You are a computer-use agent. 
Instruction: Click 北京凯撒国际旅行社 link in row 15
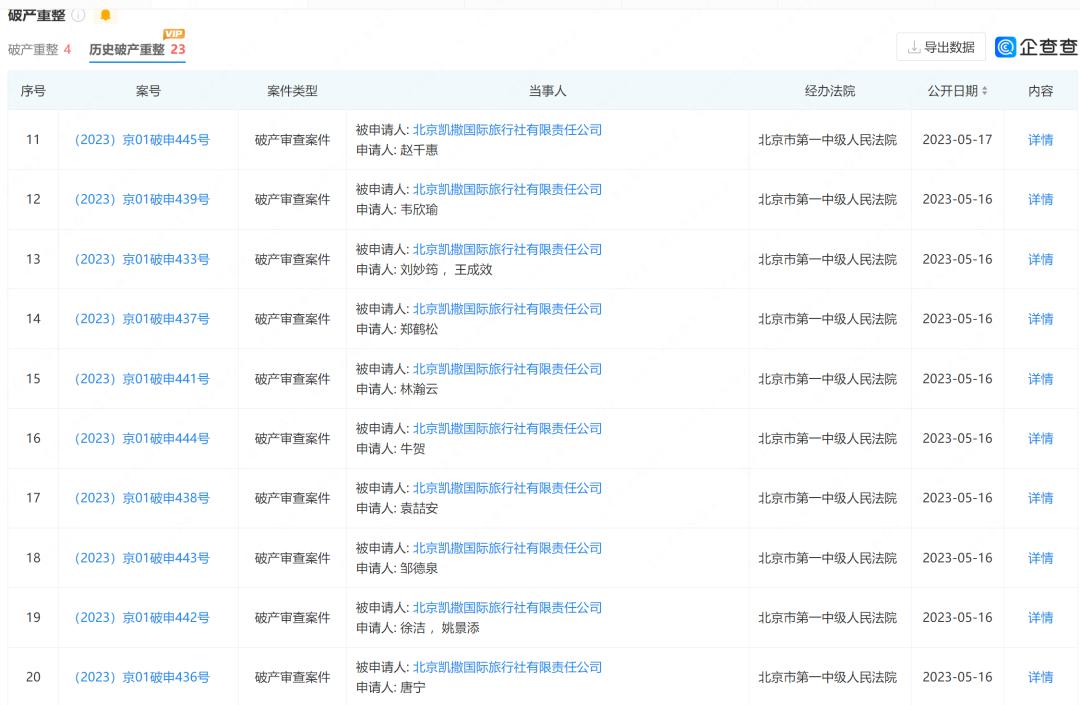point(507,369)
